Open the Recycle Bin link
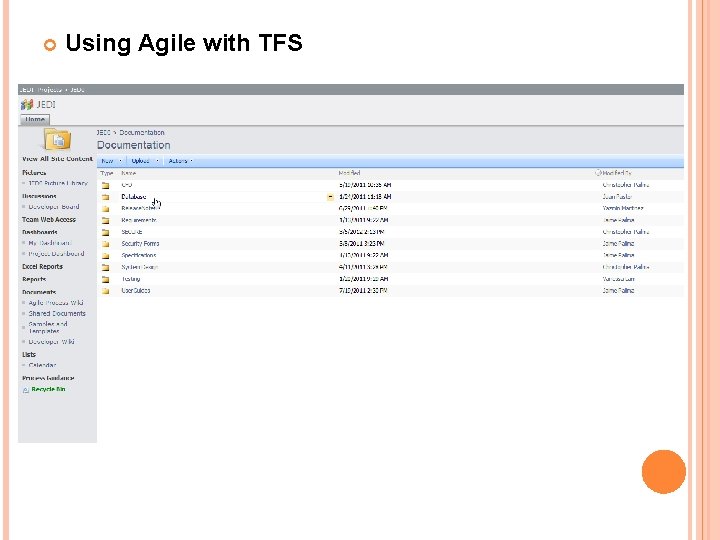 point(48,389)
